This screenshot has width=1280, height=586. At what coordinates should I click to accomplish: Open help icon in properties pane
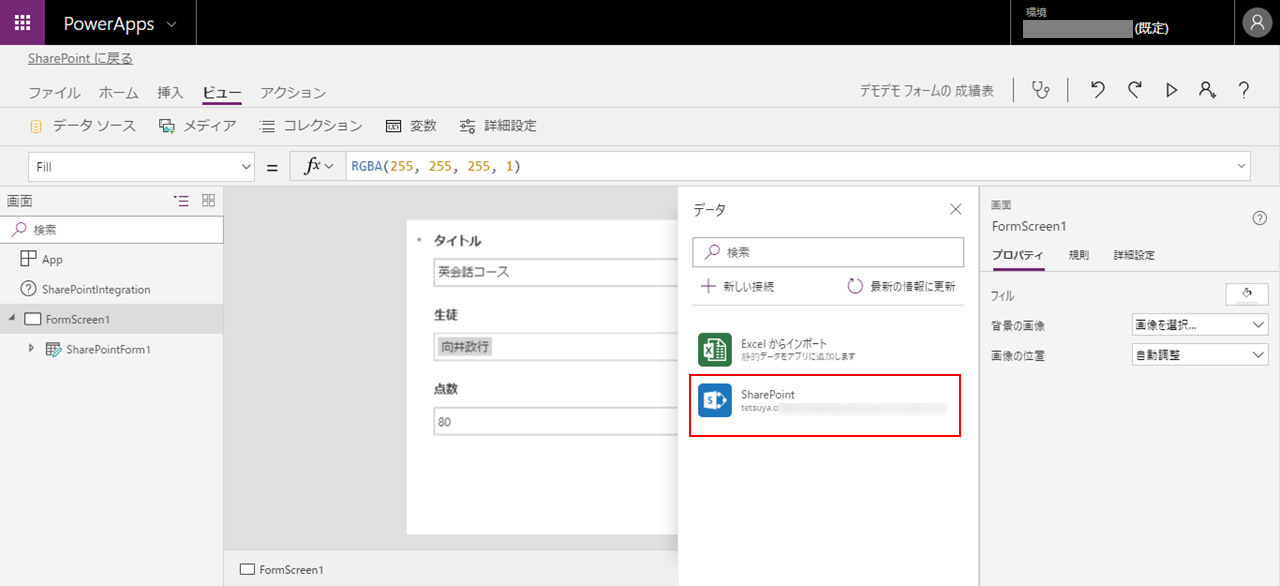click(1260, 218)
